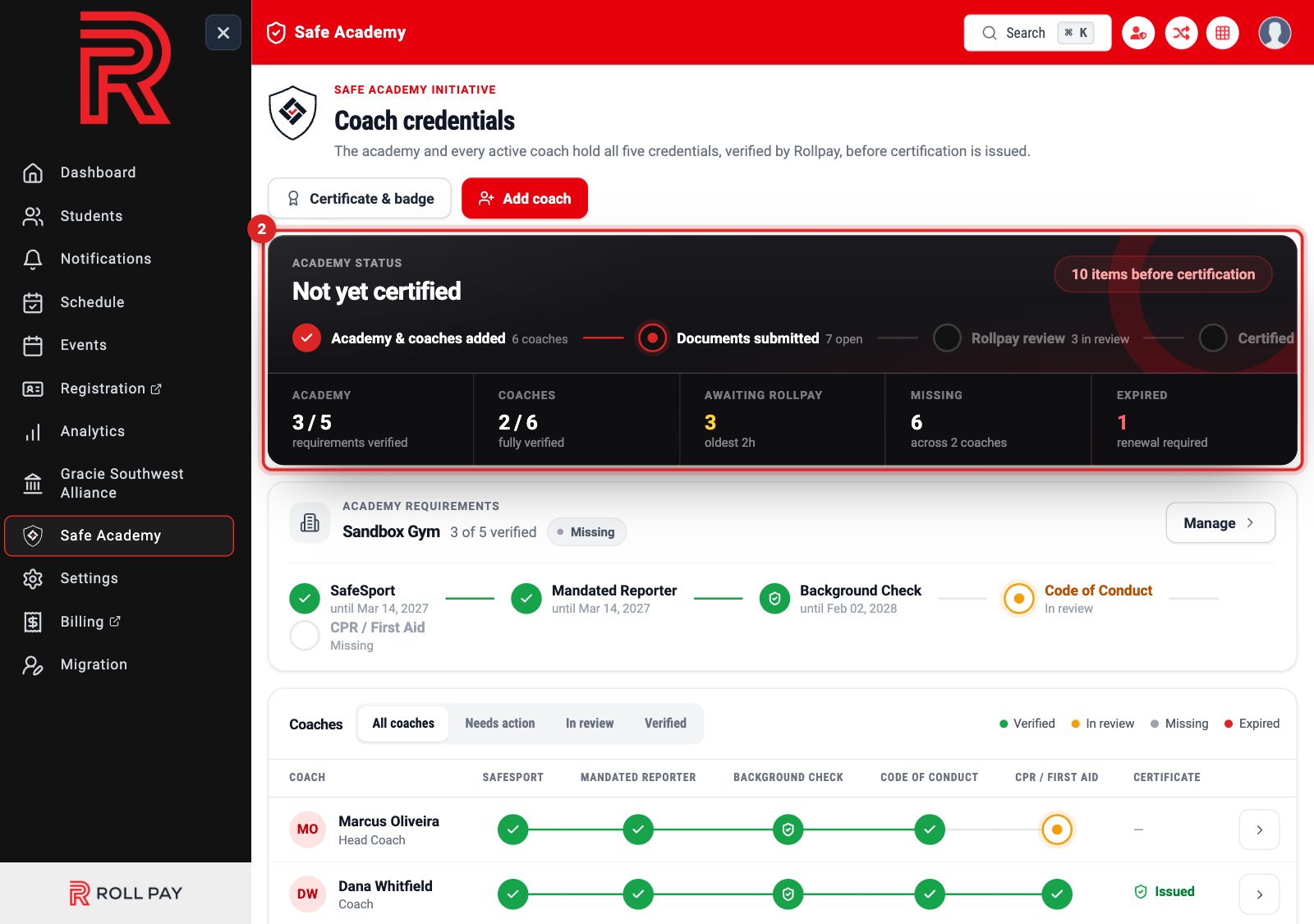This screenshot has height=924, width=1314.
Task: Open the Dashboard sidebar item
Action: (x=119, y=172)
